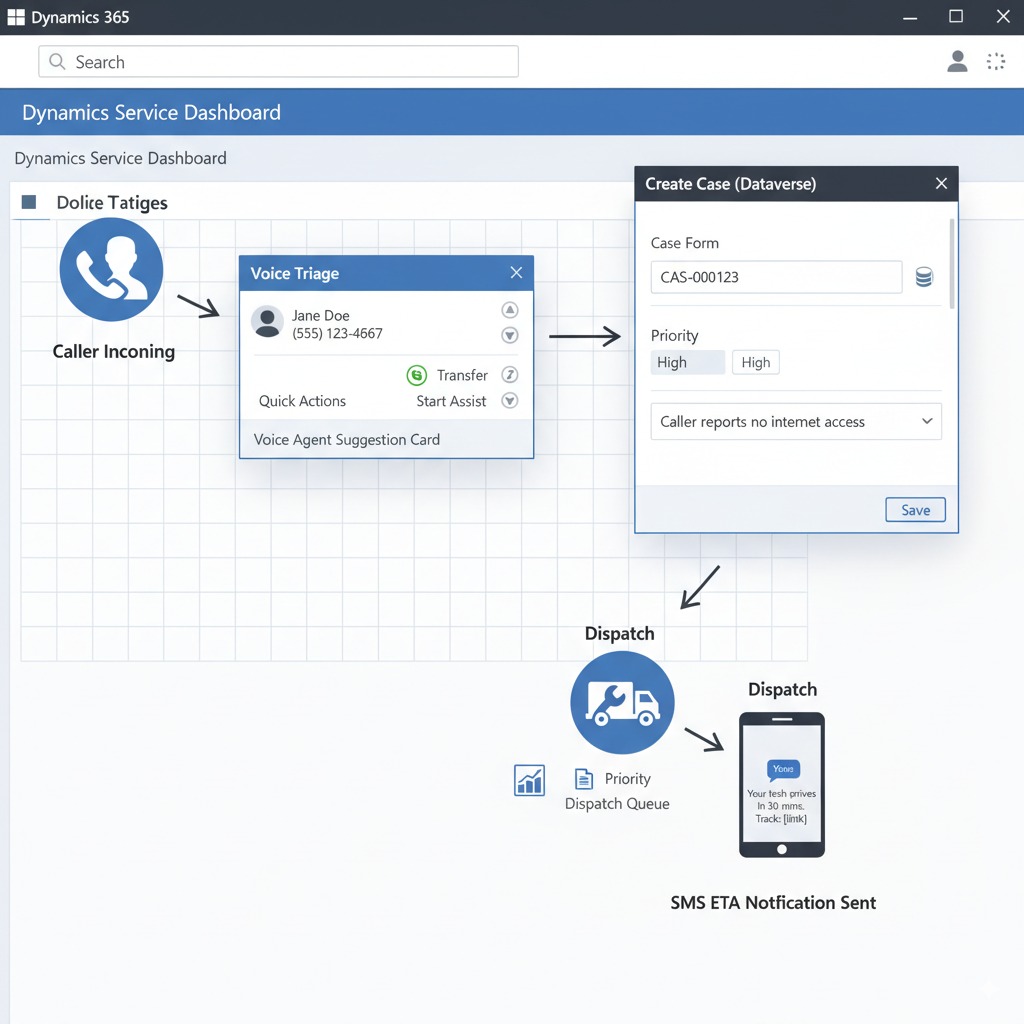The height and width of the screenshot is (1024, 1024).
Task: Click Jane Doe caller name
Action: coord(321,315)
